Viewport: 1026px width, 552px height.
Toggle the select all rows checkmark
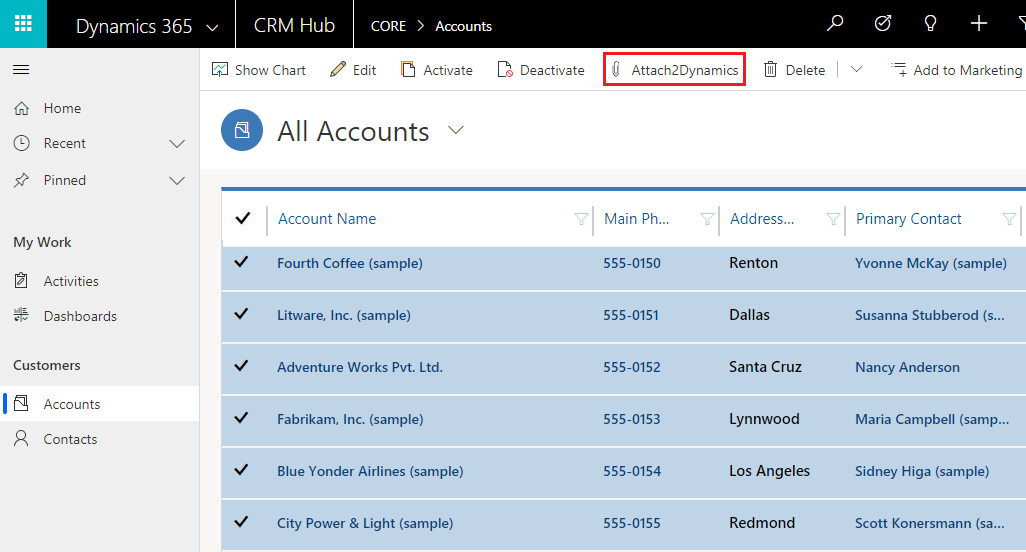[x=243, y=218]
